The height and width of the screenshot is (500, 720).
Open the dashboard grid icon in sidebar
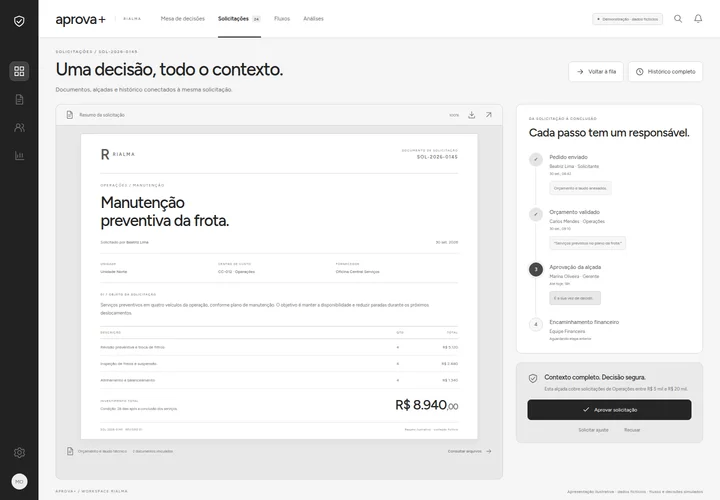[19, 71]
